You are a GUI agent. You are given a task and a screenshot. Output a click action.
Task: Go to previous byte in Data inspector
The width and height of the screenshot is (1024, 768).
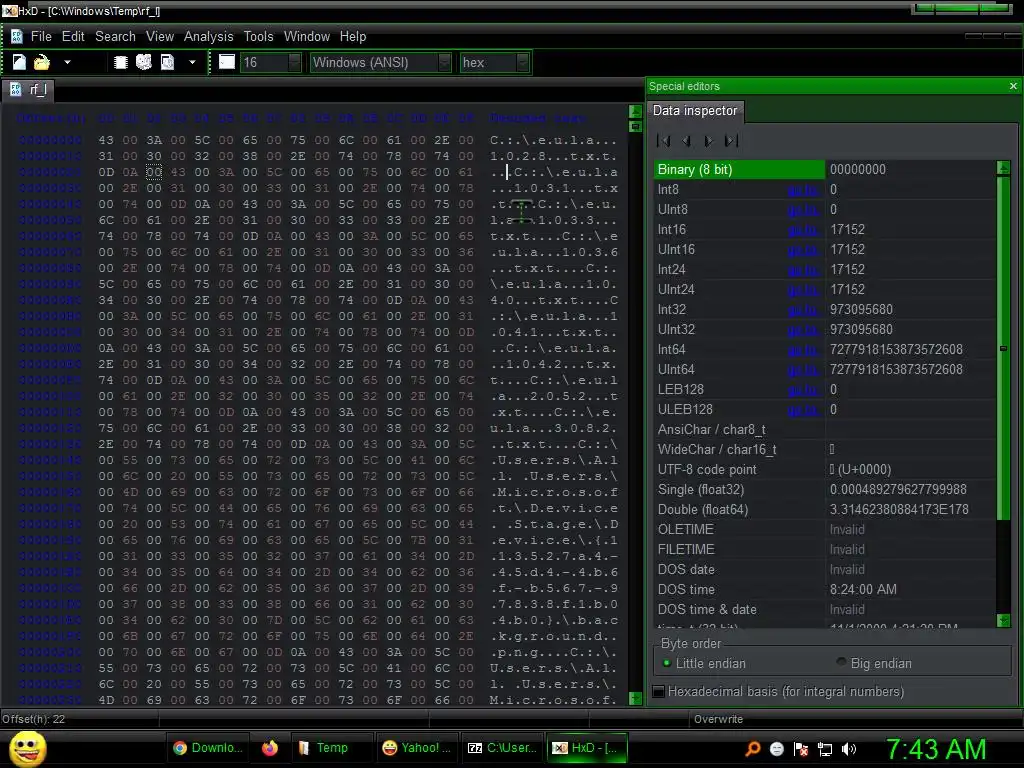coord(686,140)
